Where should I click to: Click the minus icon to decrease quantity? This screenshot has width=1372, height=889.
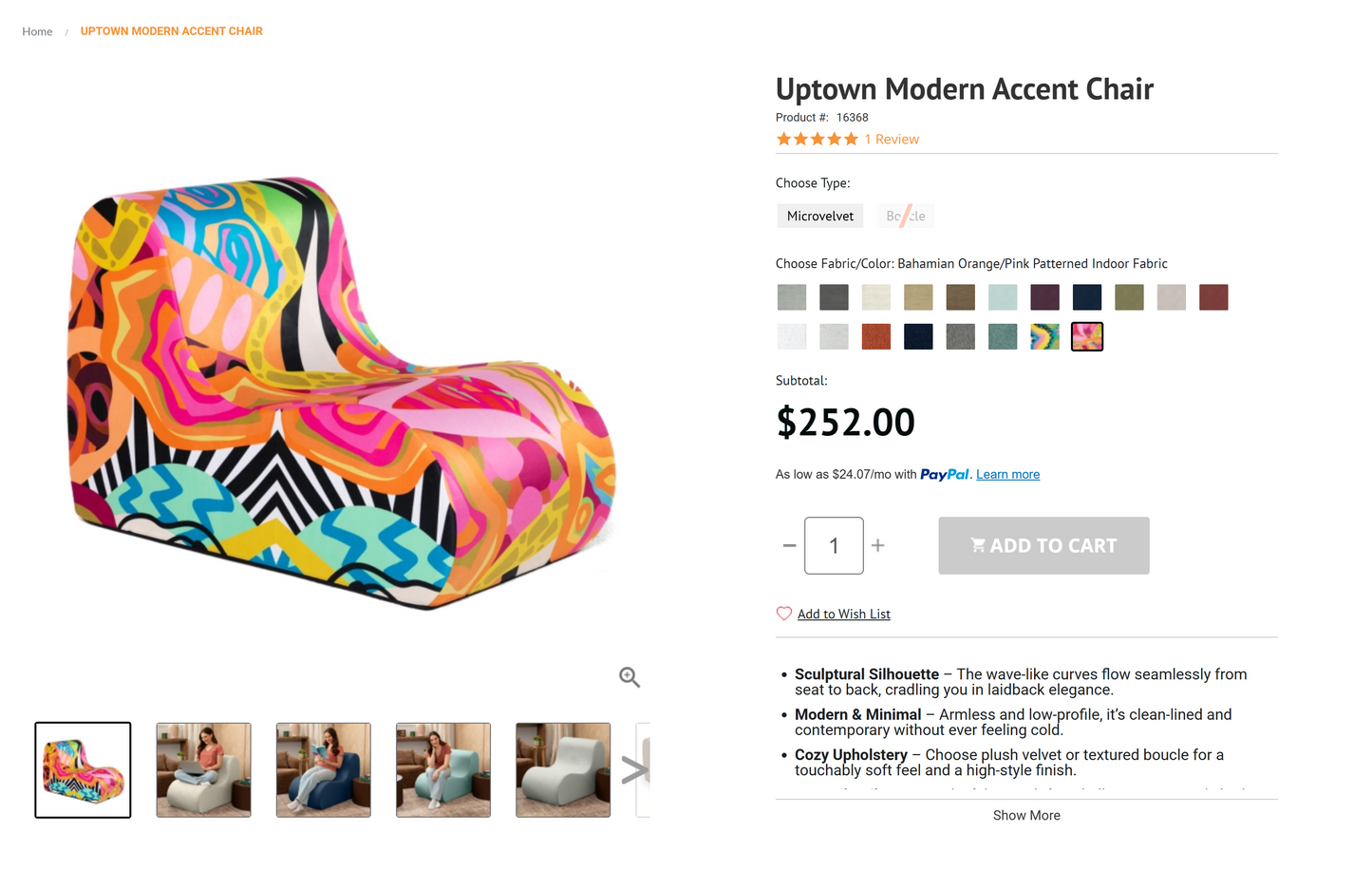[x=789, y=545]
